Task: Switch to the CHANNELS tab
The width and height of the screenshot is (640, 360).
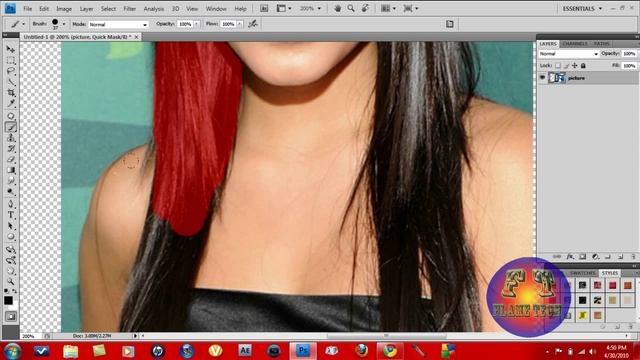Action: pyautogui.click(x=575, y=43)
